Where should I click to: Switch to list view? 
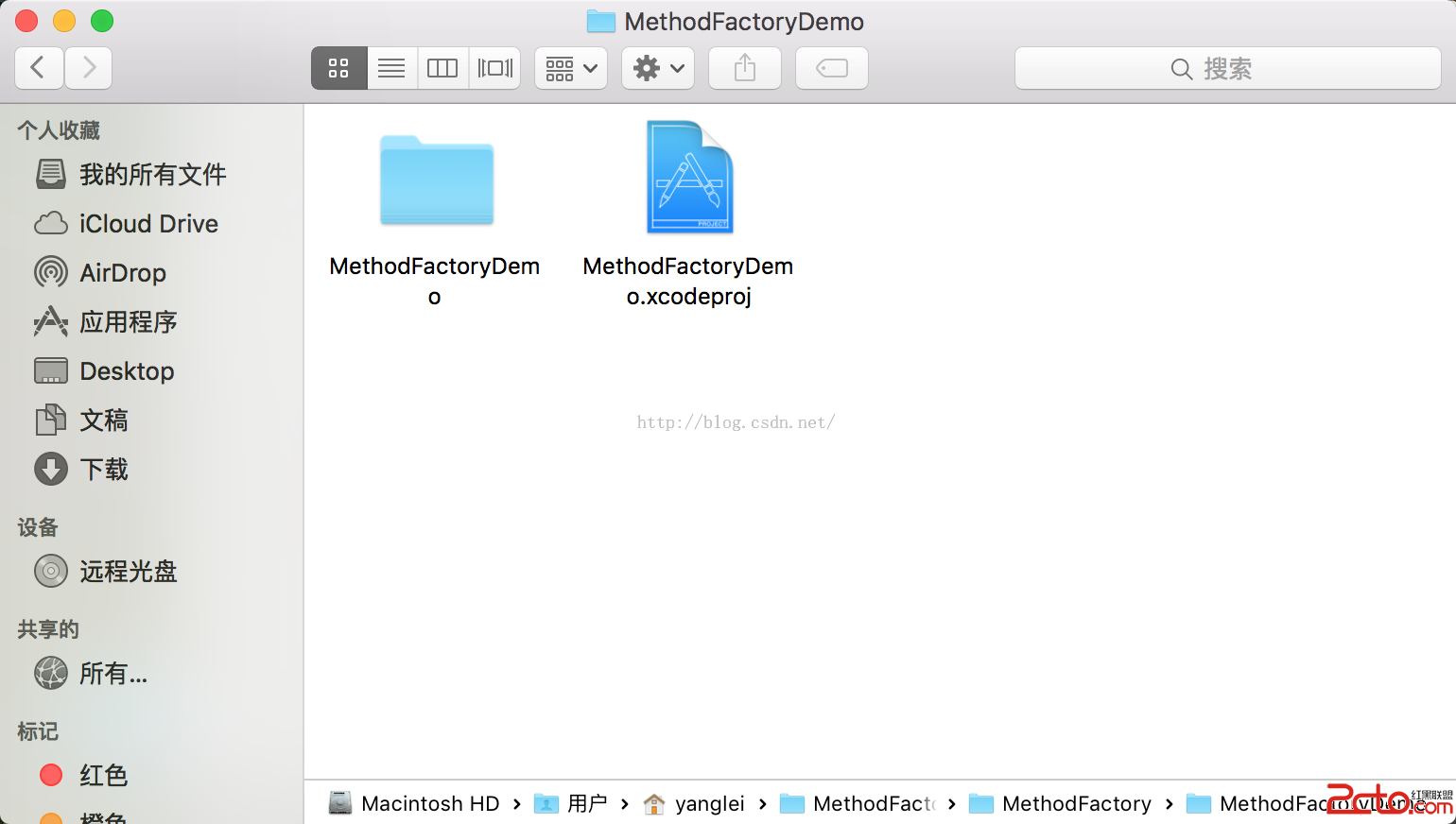point(391,68)
